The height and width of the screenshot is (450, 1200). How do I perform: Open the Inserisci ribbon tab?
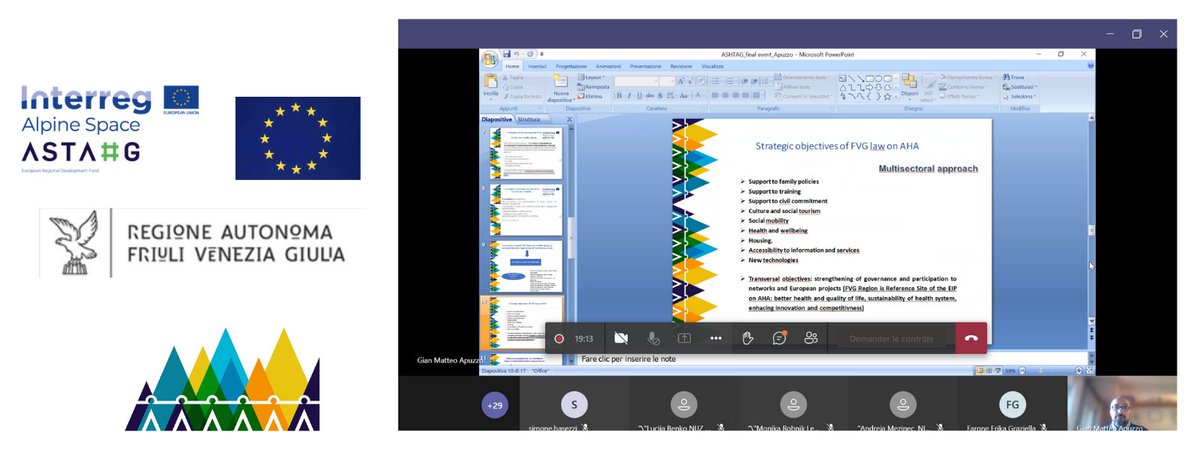538,66
